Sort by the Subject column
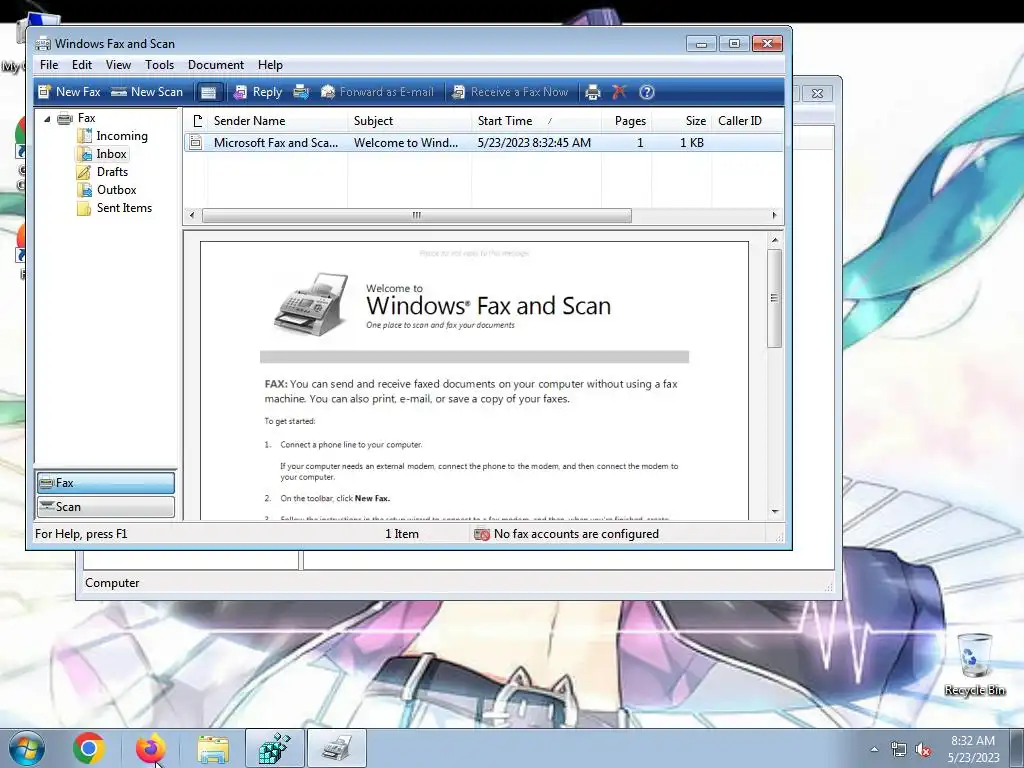The width and height of the screenshot is (1024, 768). coord(409,121)
